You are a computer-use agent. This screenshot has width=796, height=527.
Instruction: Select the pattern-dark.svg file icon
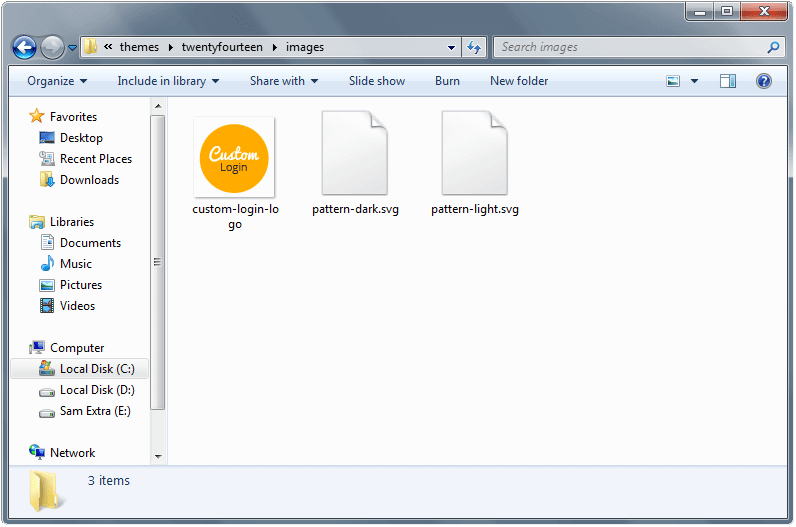354,153
